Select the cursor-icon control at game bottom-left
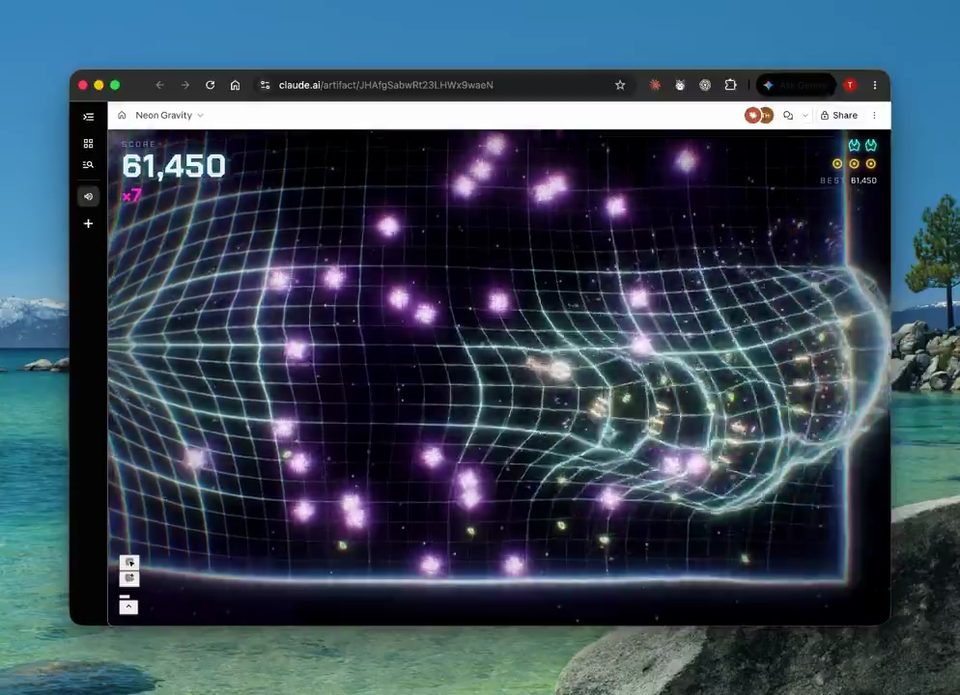The width and height of the screenshot is (960, 695). point(129,562)
